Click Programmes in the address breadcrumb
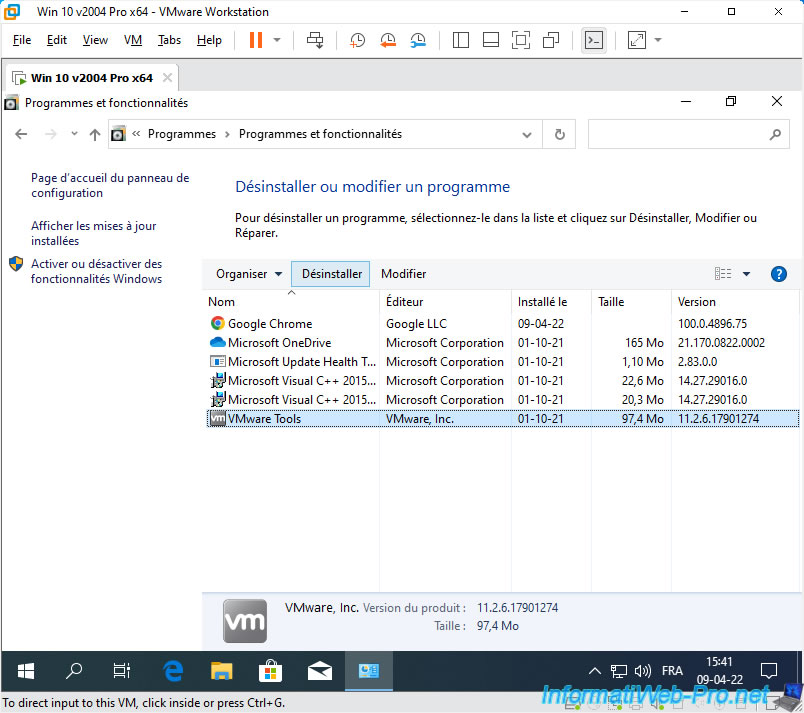 (x=182, y=134)
